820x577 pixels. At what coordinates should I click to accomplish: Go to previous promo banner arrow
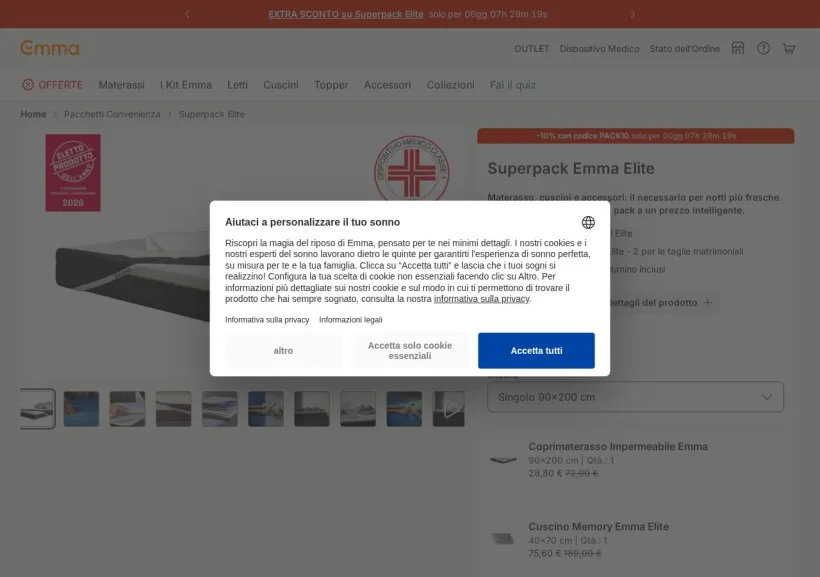click(187, 14)
